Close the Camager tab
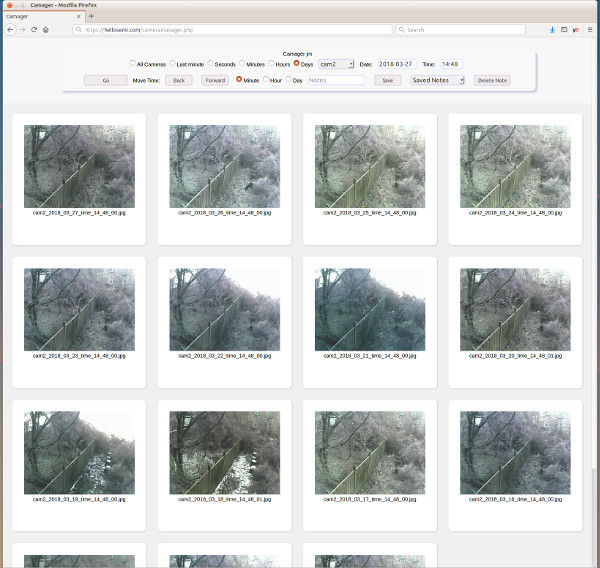This screenshot has height=568, width=600. (x=78, y=16)
